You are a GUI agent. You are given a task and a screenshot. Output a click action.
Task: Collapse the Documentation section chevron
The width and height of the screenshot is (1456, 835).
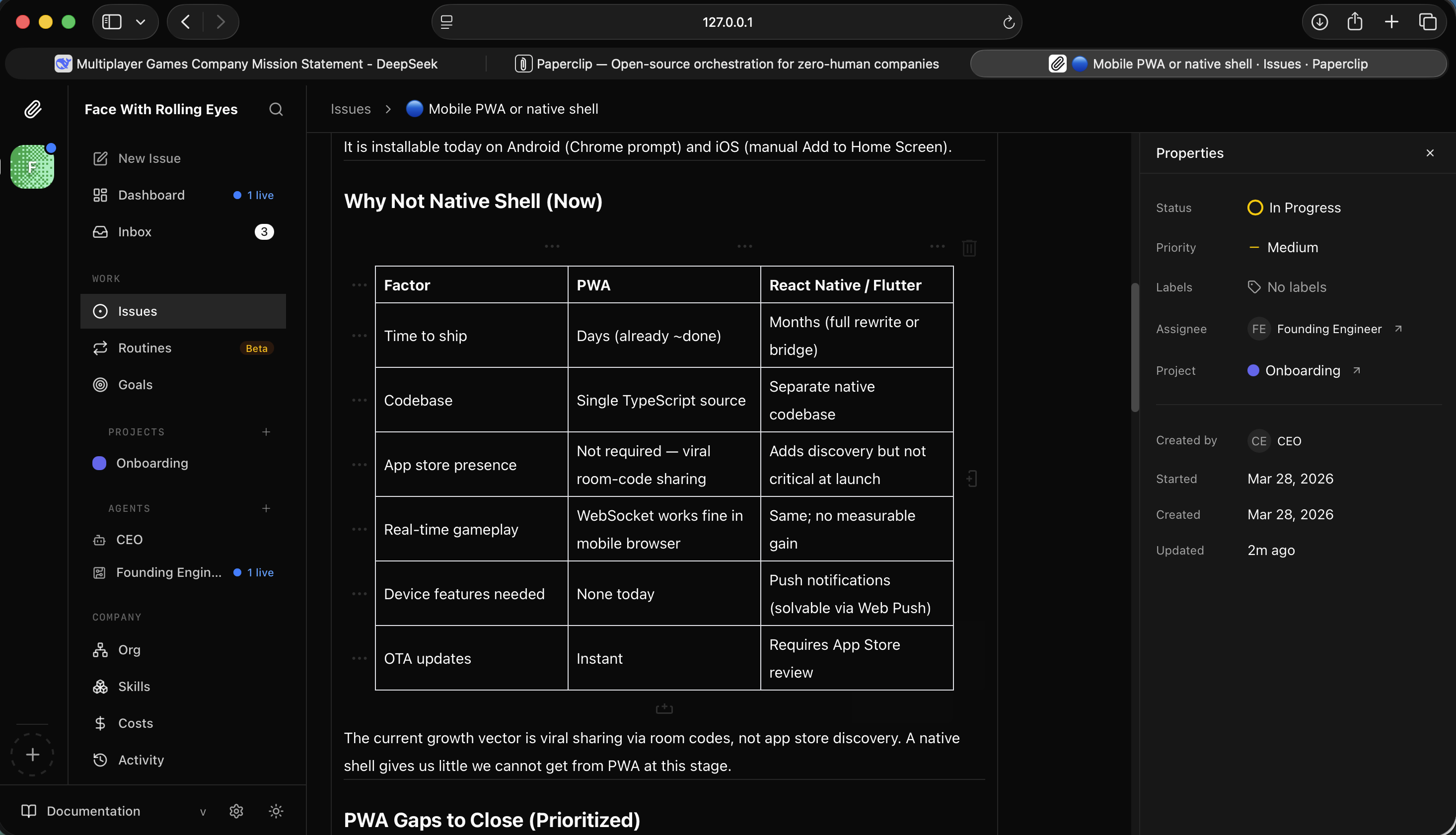tap(204, 811)
